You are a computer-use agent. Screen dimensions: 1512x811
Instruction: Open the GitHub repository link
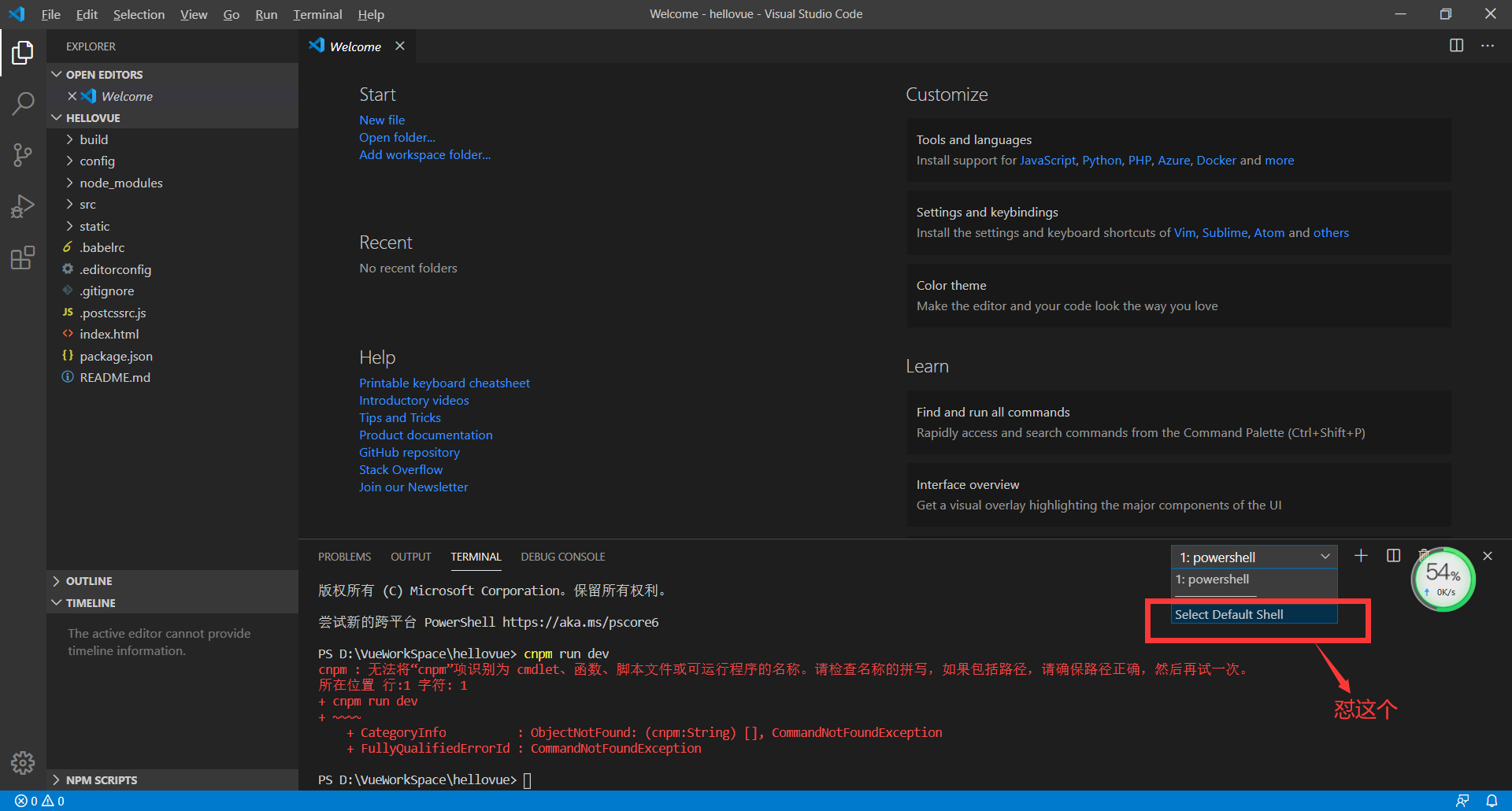point(409,452)
